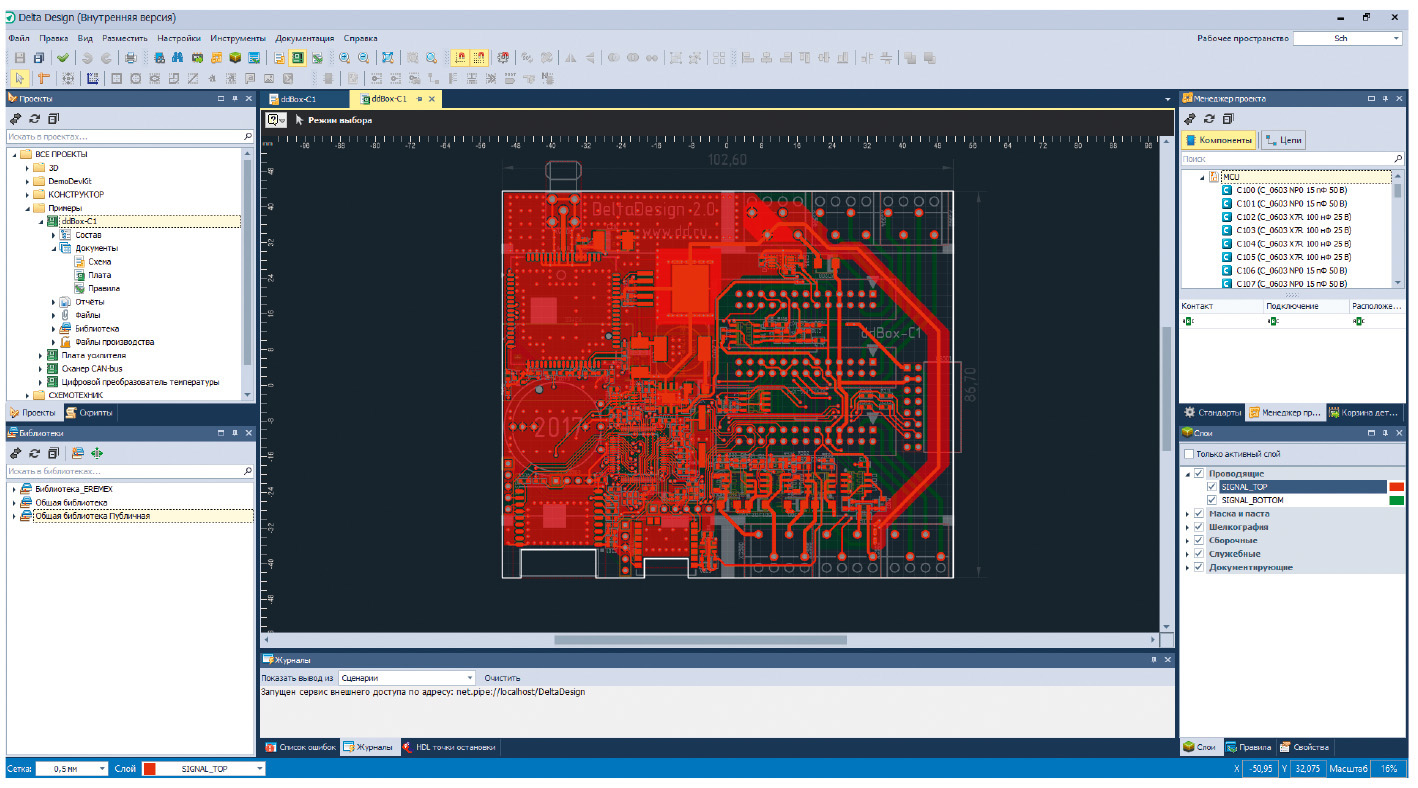Toggle the Маска и паста checkbox
This screenshot has height=788, width=1418.
(x=1199, y=514)
